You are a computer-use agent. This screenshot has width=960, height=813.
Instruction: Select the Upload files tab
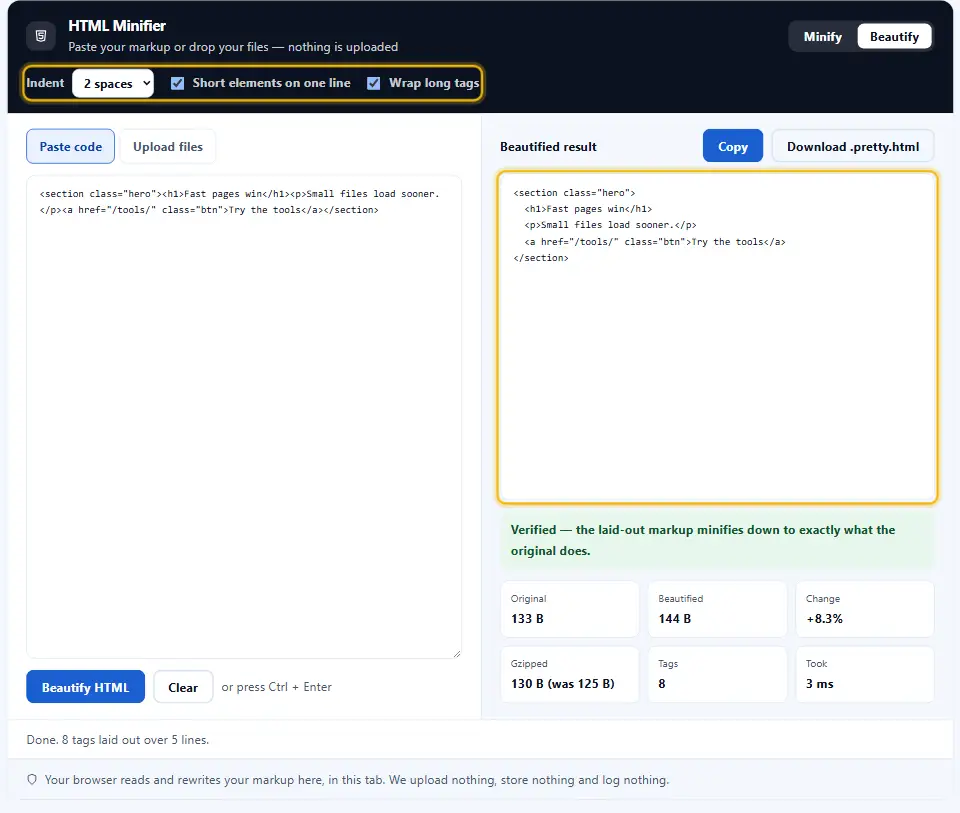(x=168, y=146)
